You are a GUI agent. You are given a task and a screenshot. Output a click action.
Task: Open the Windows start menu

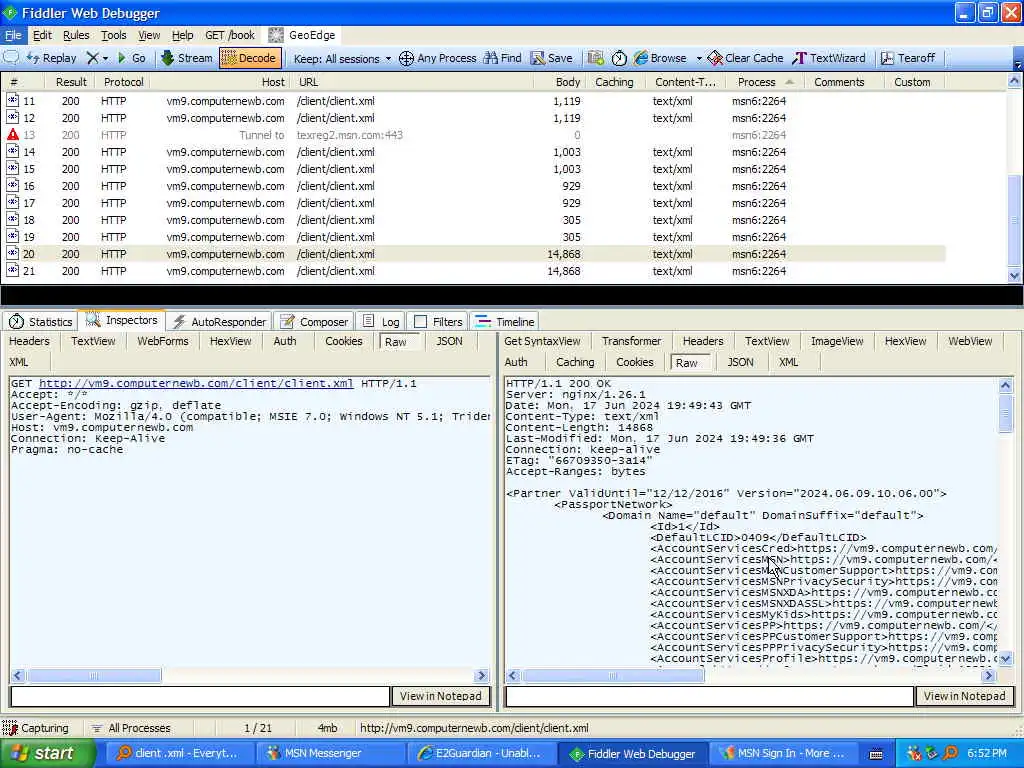pyautogui.click(x=47, y=753)
